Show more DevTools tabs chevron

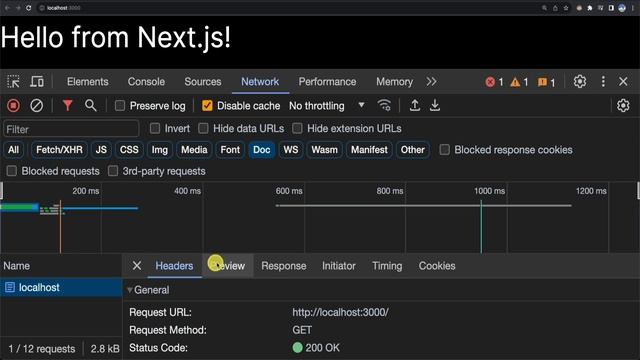[431, 82]
